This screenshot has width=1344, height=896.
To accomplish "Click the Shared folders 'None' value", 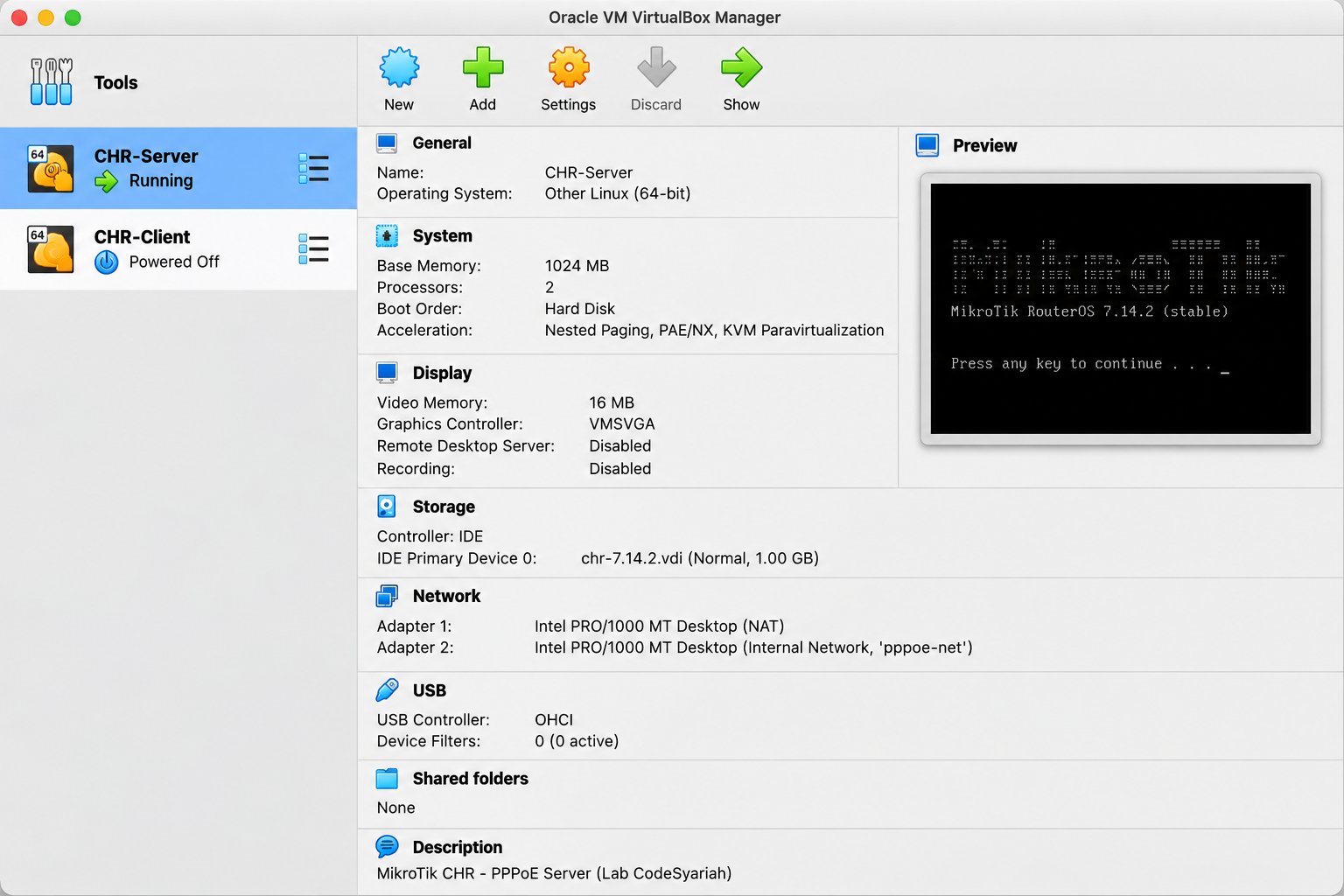I will pyautogui.click(x=396, y=808).
